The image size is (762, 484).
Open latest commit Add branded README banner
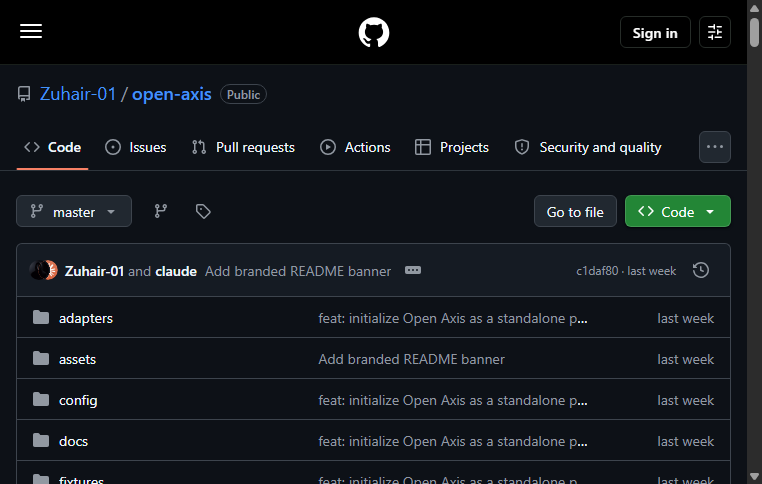click(x=298, y=271)
